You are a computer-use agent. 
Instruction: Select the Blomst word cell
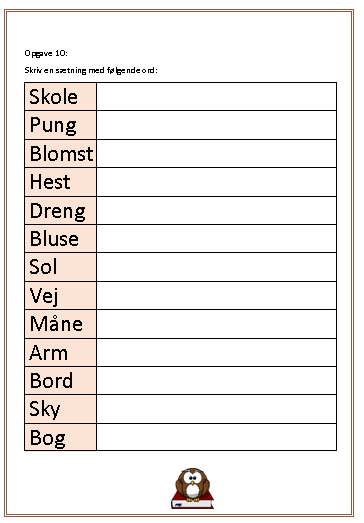60,153
